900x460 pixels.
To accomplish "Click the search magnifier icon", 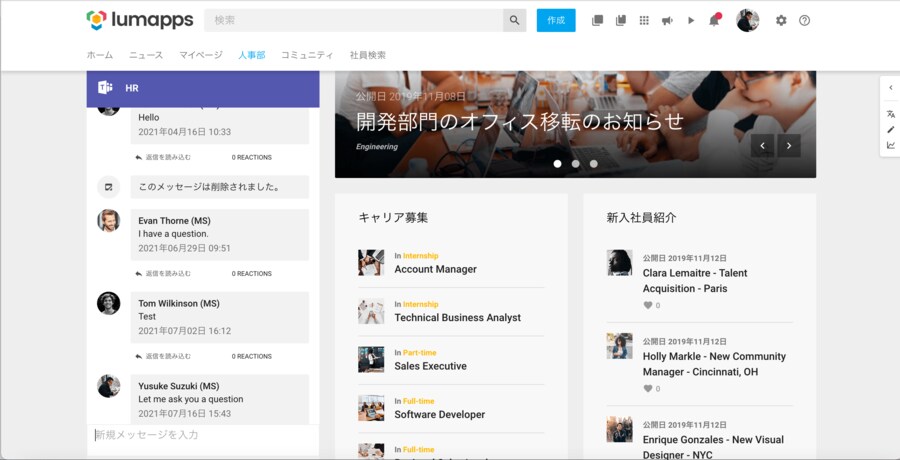I will (x=514, y=20).
